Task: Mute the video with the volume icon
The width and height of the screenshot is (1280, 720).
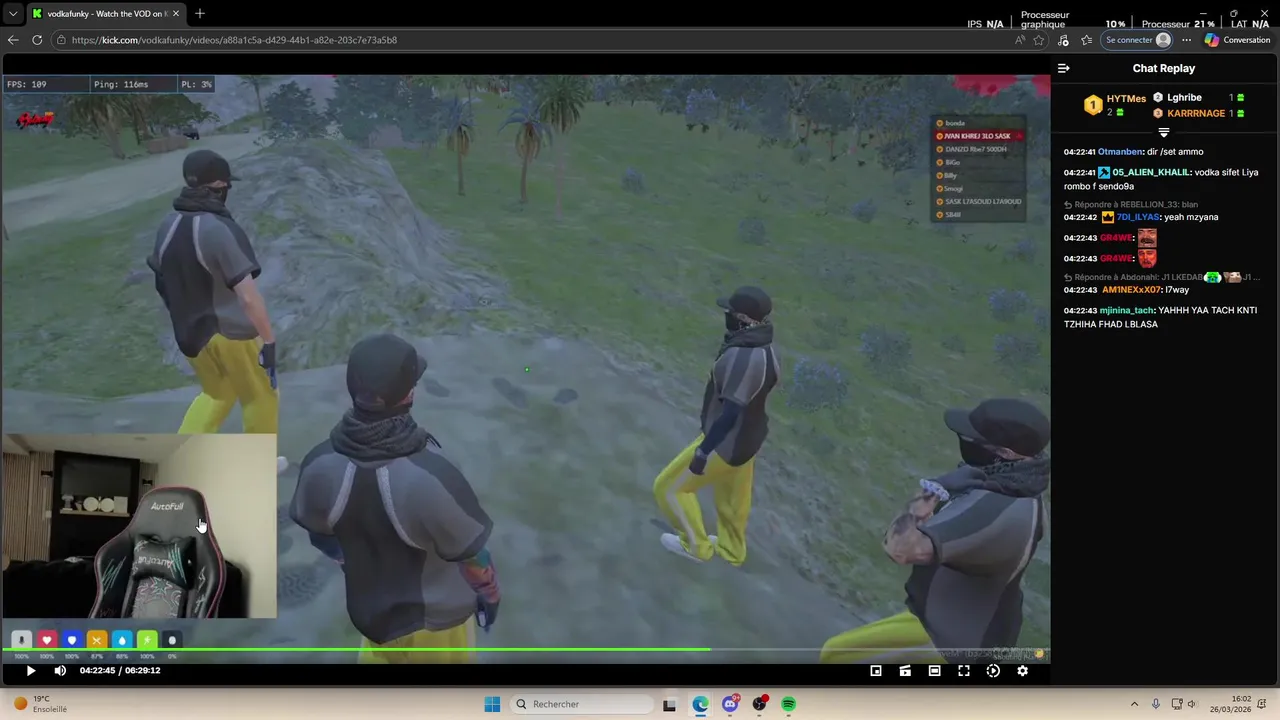Action: pos(60,671)
